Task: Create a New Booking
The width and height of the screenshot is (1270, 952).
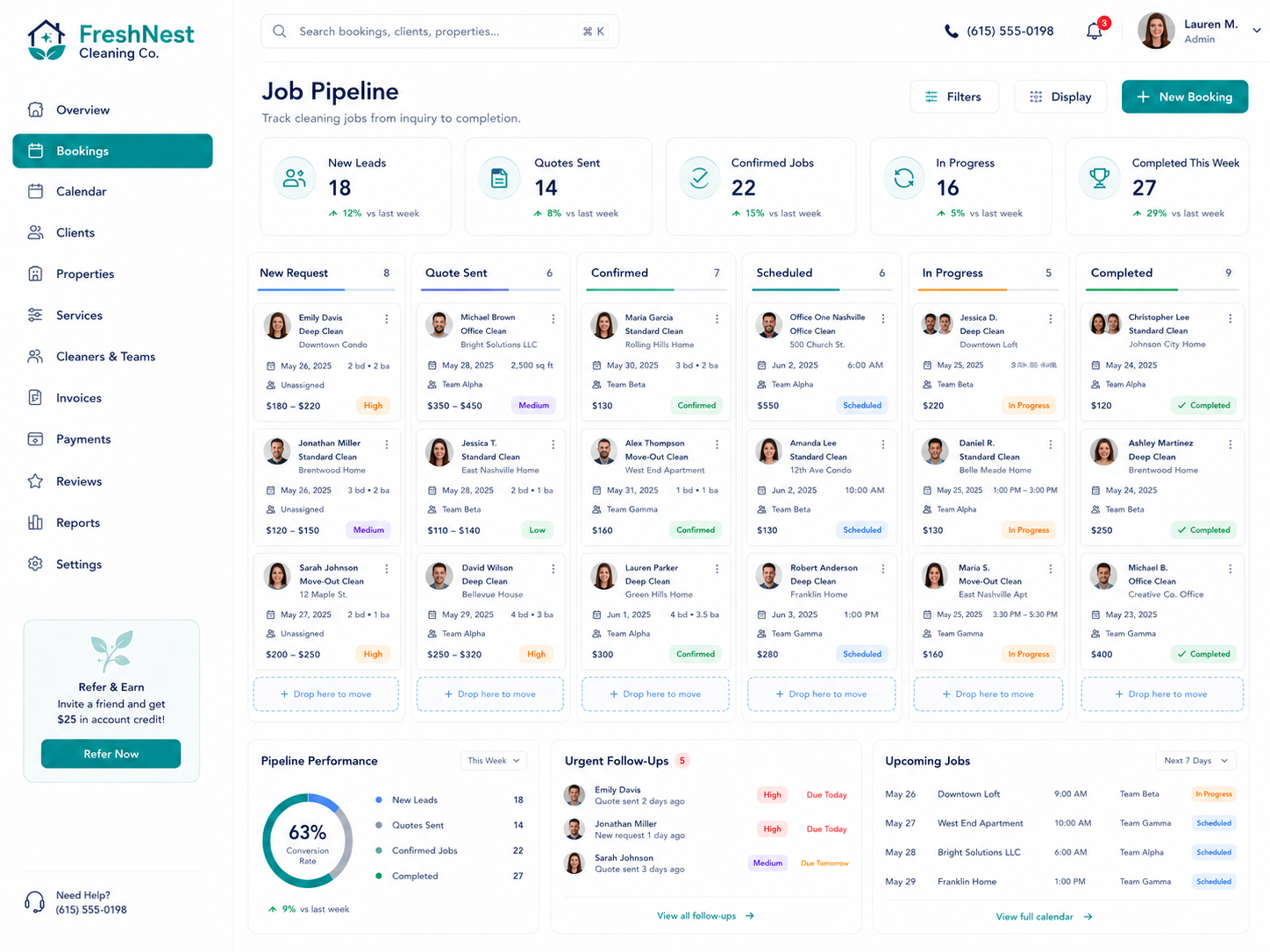Action: click(x=1185, y=96)
